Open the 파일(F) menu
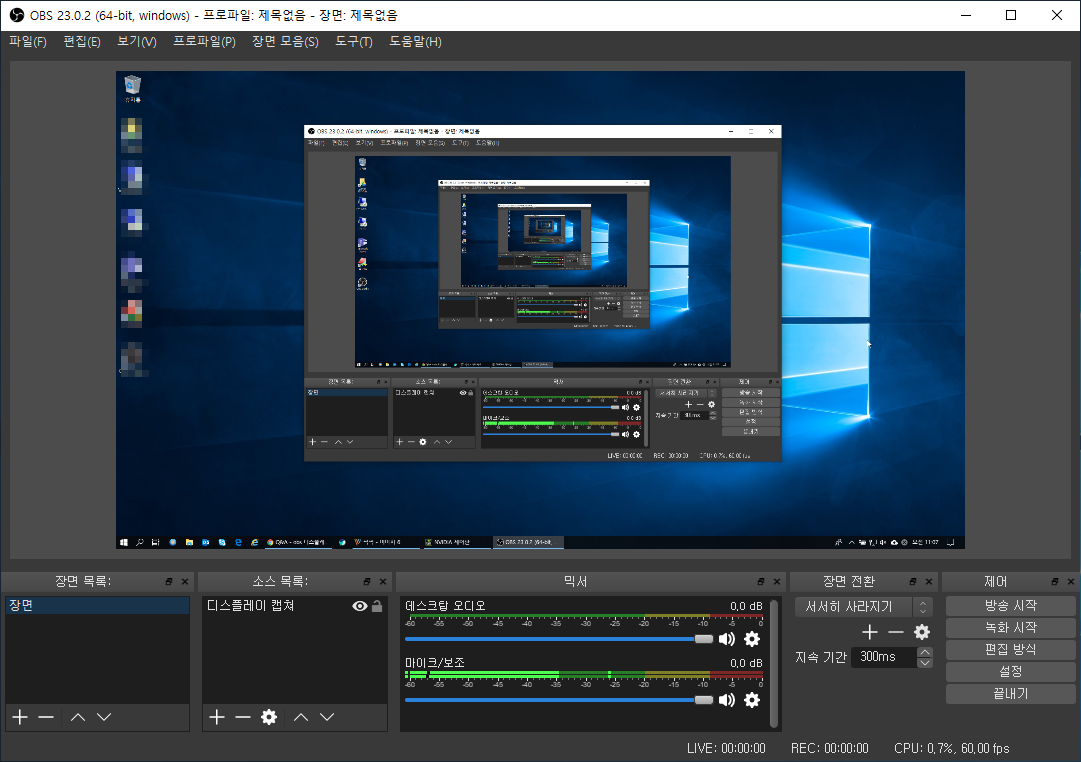This screenshot has width=1081, height=762. (x=28, y=42)
